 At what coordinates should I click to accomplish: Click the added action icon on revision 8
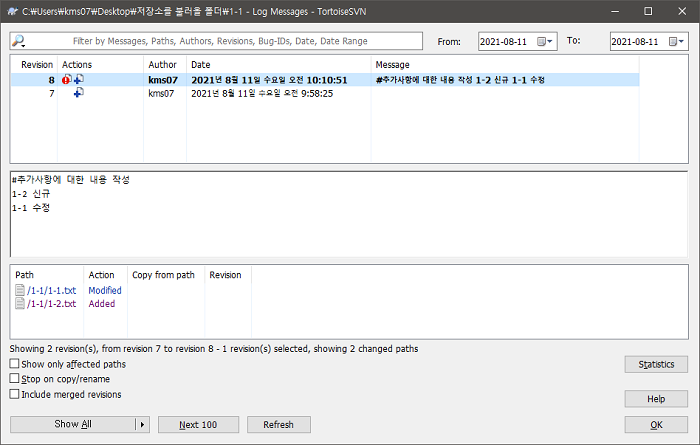coord(79,80)
